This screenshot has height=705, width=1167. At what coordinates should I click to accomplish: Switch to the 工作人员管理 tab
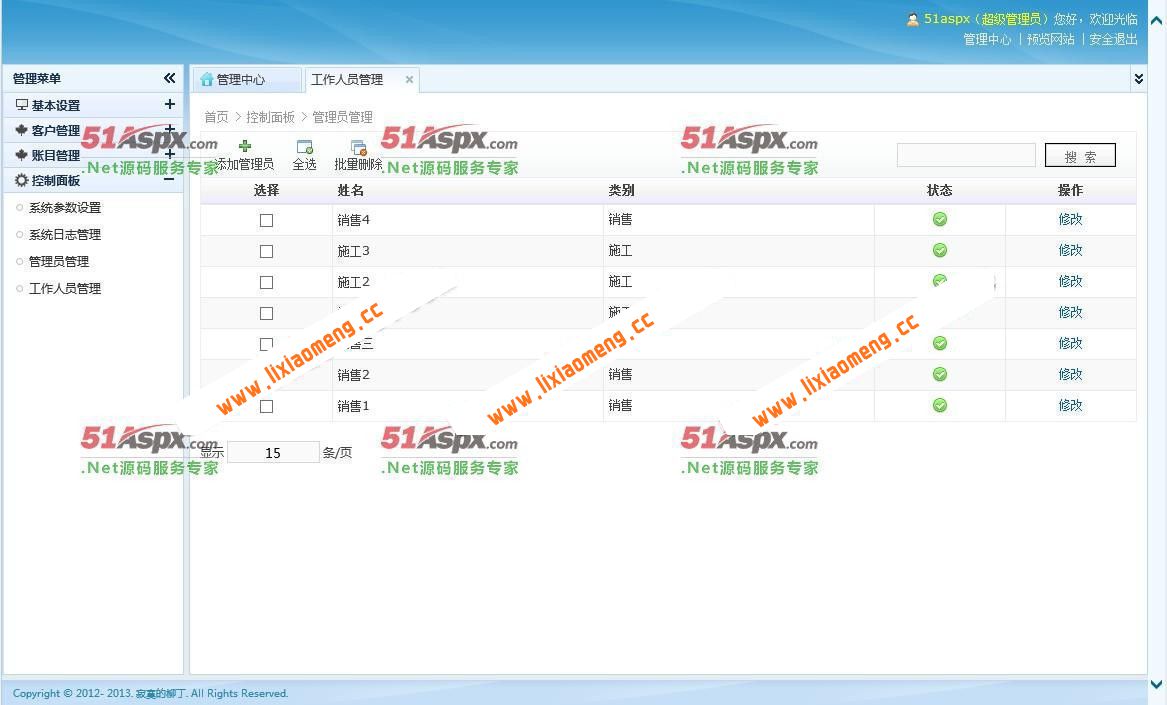click(362, 80)
